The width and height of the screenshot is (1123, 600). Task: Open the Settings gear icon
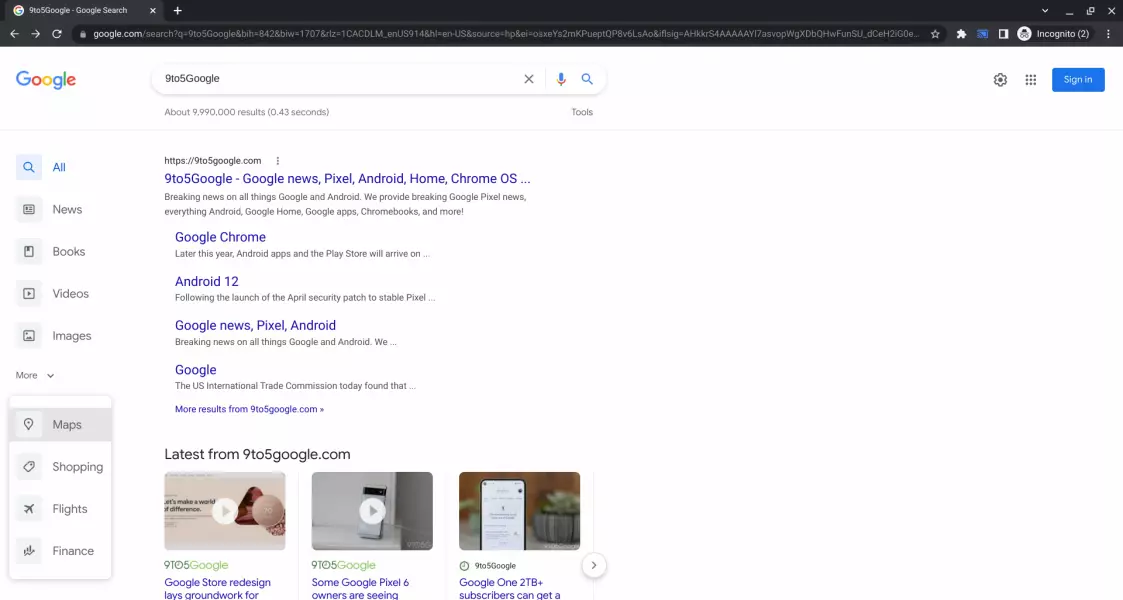(1000, 80)
